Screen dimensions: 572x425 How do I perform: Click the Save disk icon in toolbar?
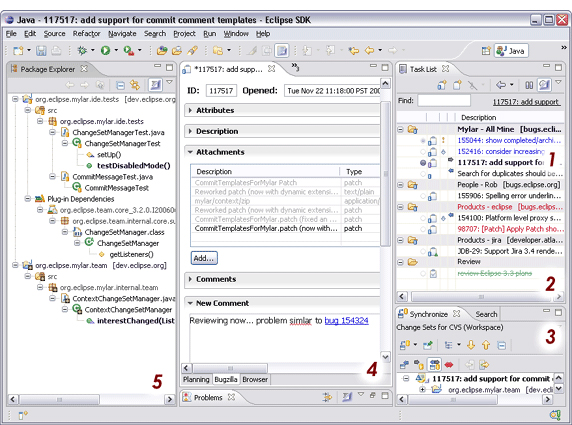click(x=41, y=50)
